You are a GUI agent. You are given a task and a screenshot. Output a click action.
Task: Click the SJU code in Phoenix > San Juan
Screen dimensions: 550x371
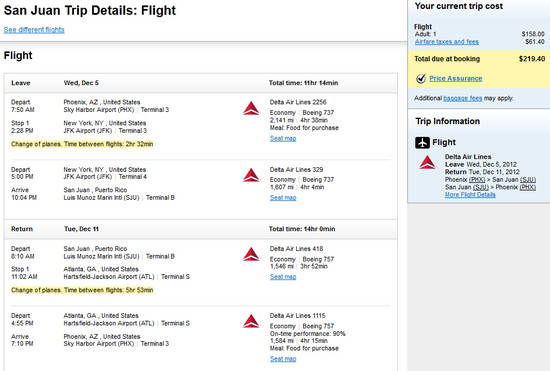(x=528, y=180)
